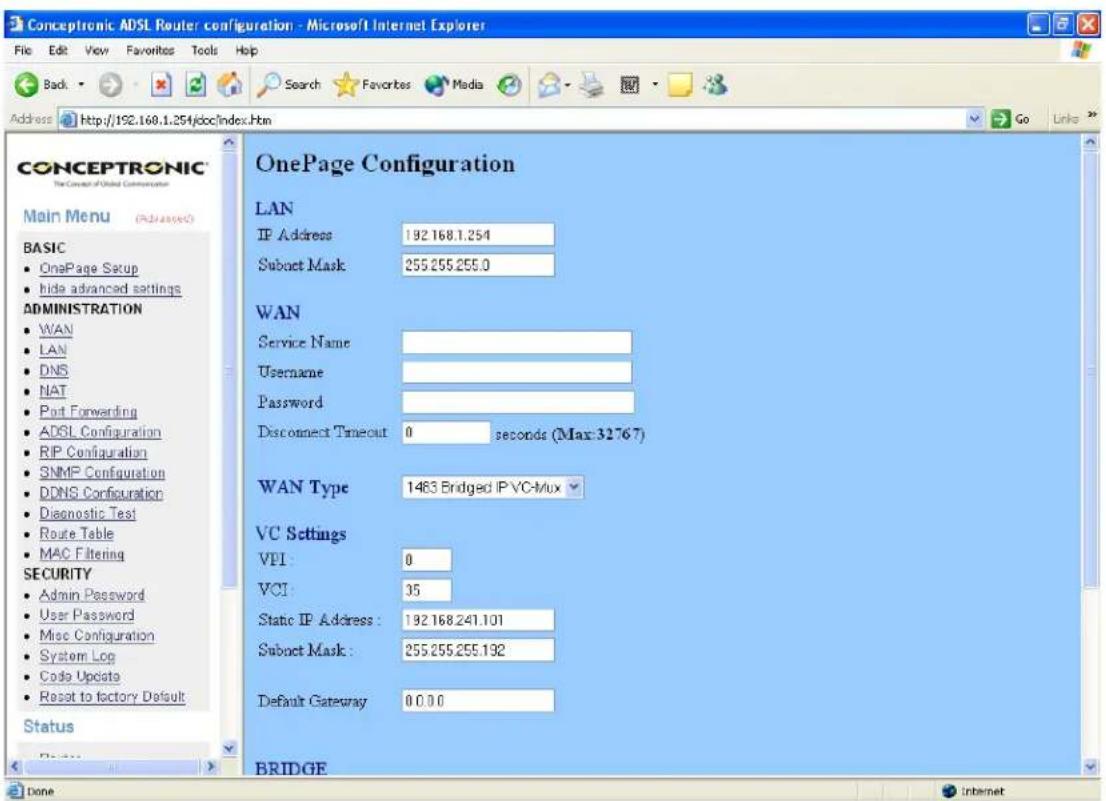Viewport: 1106px width, 801px height.
Task: Open the address bar dropdown arrow
Action: point(976,119)
